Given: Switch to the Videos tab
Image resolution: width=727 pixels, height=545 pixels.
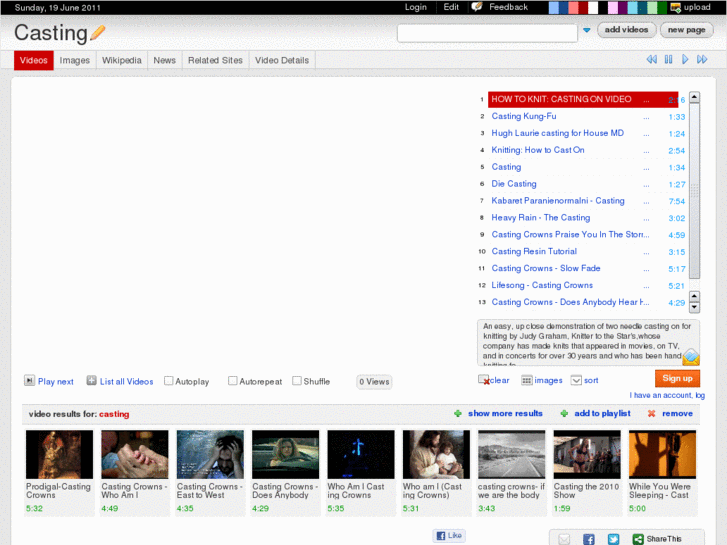Looking at the screenshot, I should tap(34, 60).
